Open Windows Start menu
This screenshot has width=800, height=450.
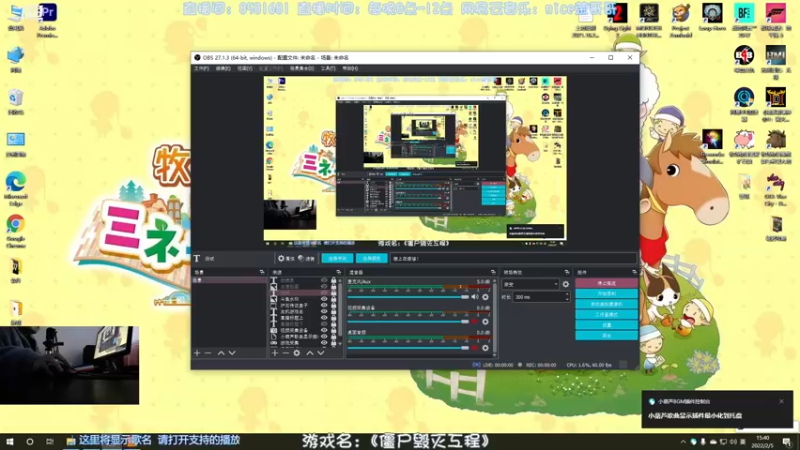(x=10, y=442)
